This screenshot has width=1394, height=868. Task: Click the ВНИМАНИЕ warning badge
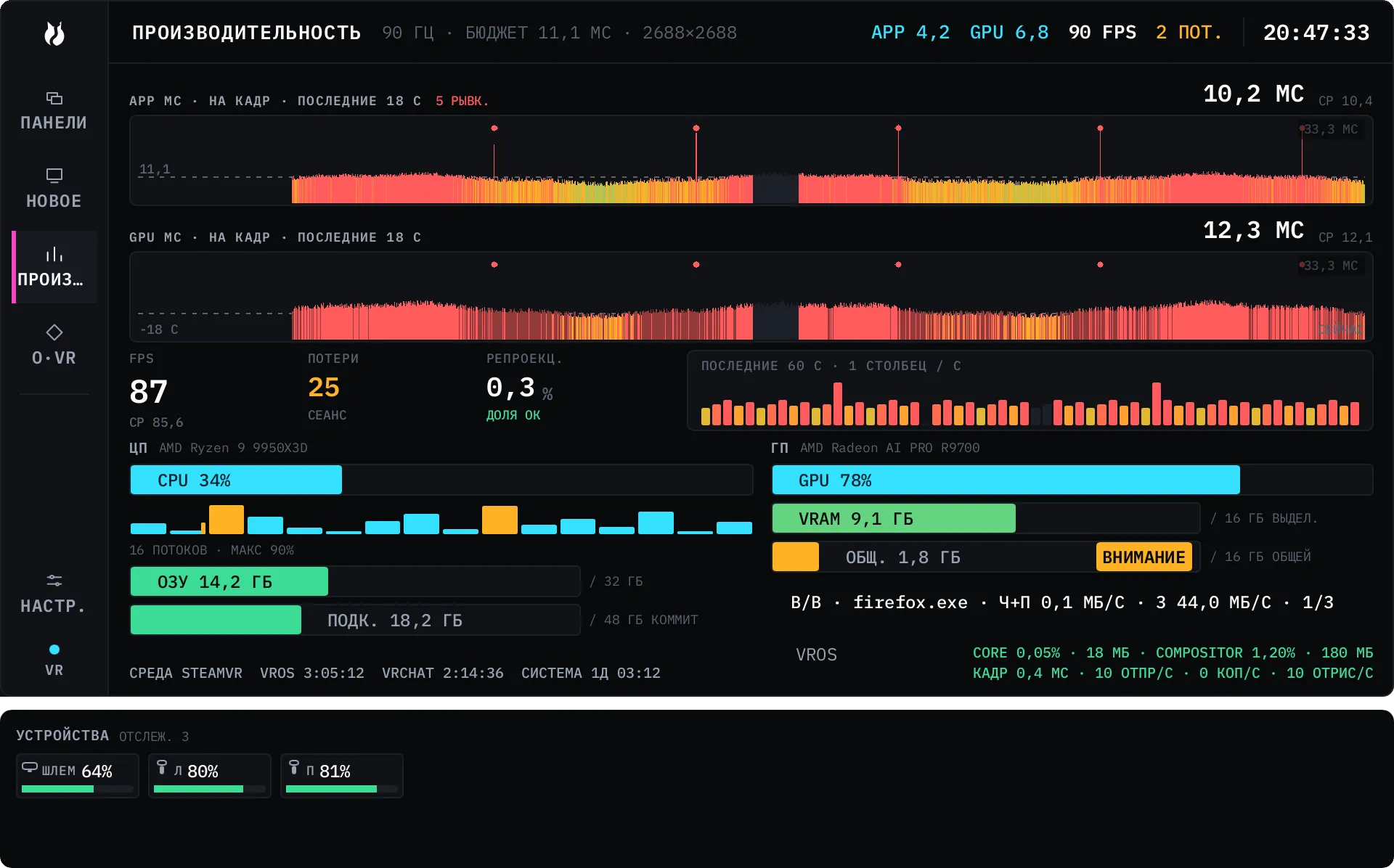[1144, 557]
